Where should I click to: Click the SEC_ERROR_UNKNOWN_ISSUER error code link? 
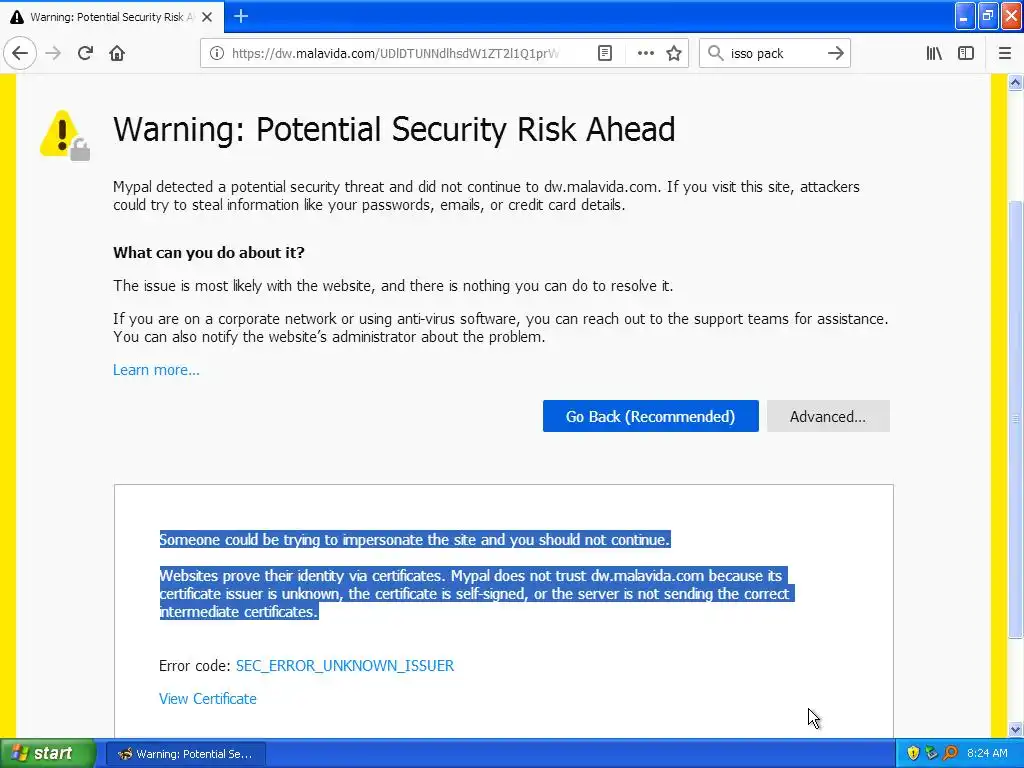[344, 665]
